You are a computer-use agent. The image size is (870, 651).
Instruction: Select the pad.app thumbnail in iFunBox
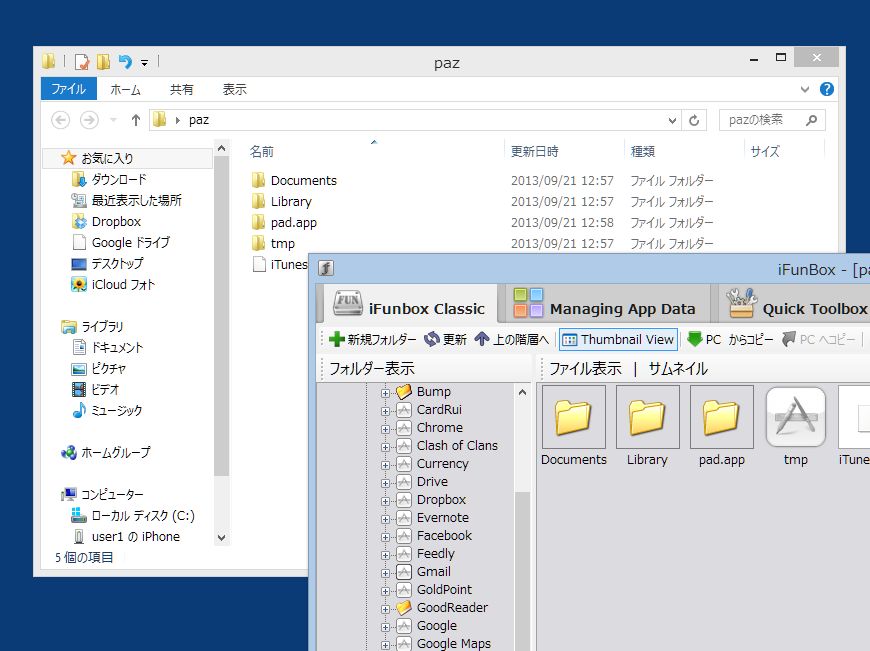click(x=721, y=426)
